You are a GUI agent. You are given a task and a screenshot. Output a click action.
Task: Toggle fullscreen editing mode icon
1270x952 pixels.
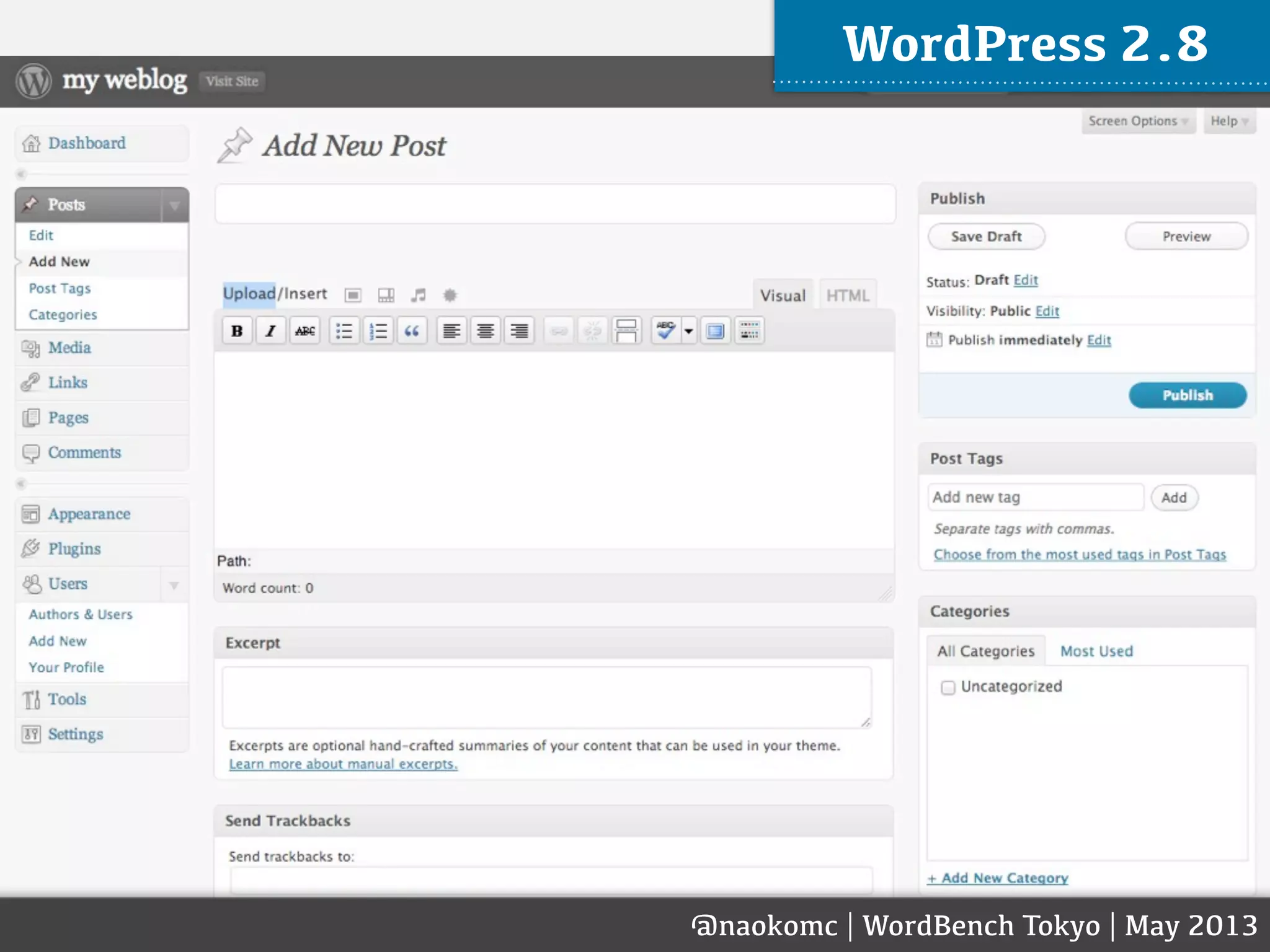click(x=716, y=331)
